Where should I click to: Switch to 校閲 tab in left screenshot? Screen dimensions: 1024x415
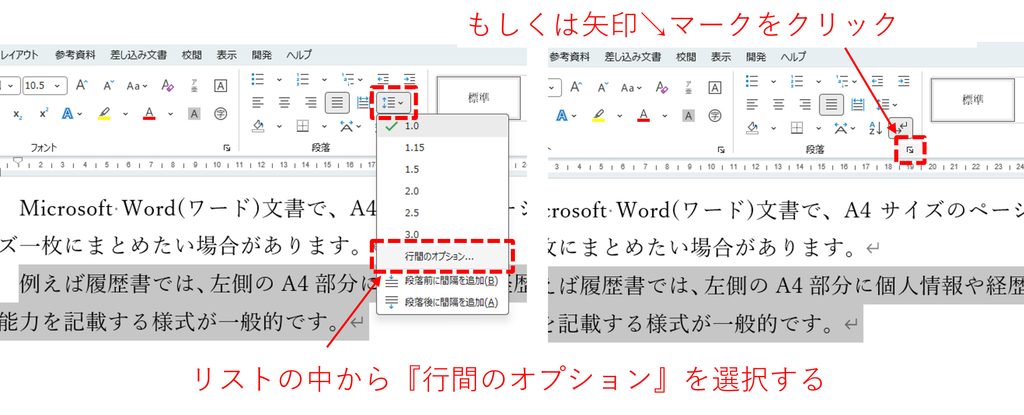coord(192,56)
